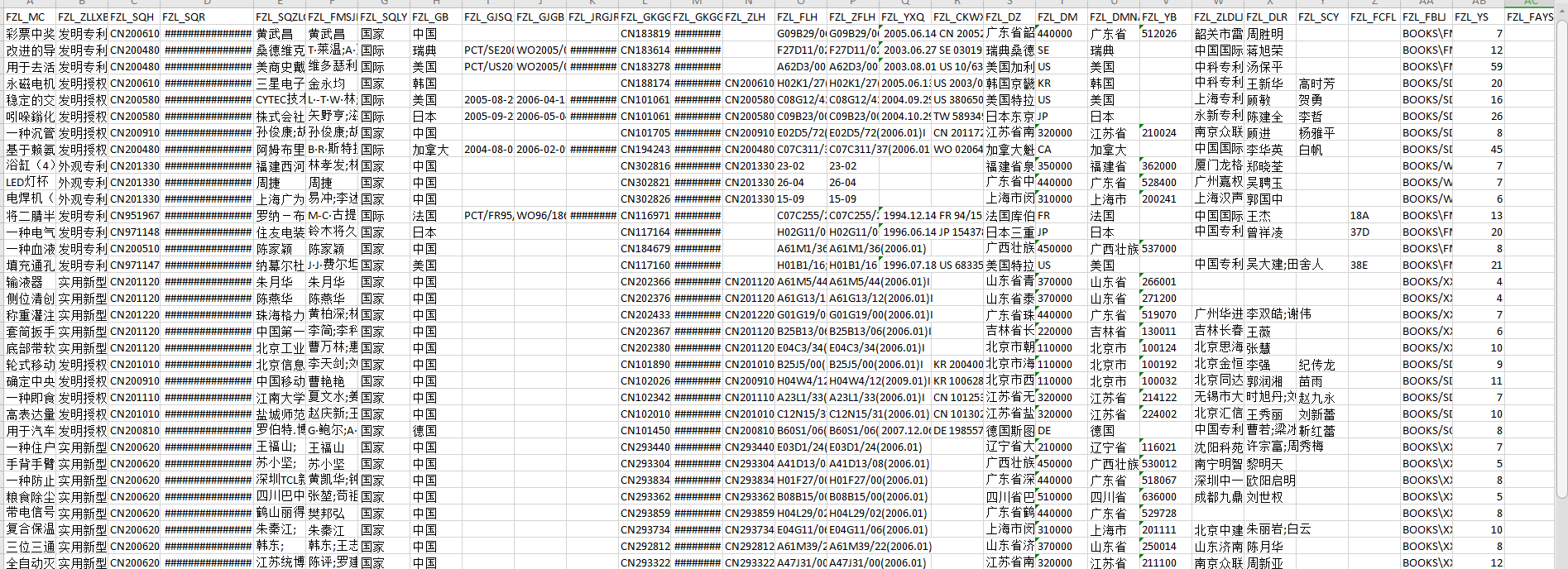Select the FZL_DLR header cell

pyautogui.click(x=1270, y=17)
